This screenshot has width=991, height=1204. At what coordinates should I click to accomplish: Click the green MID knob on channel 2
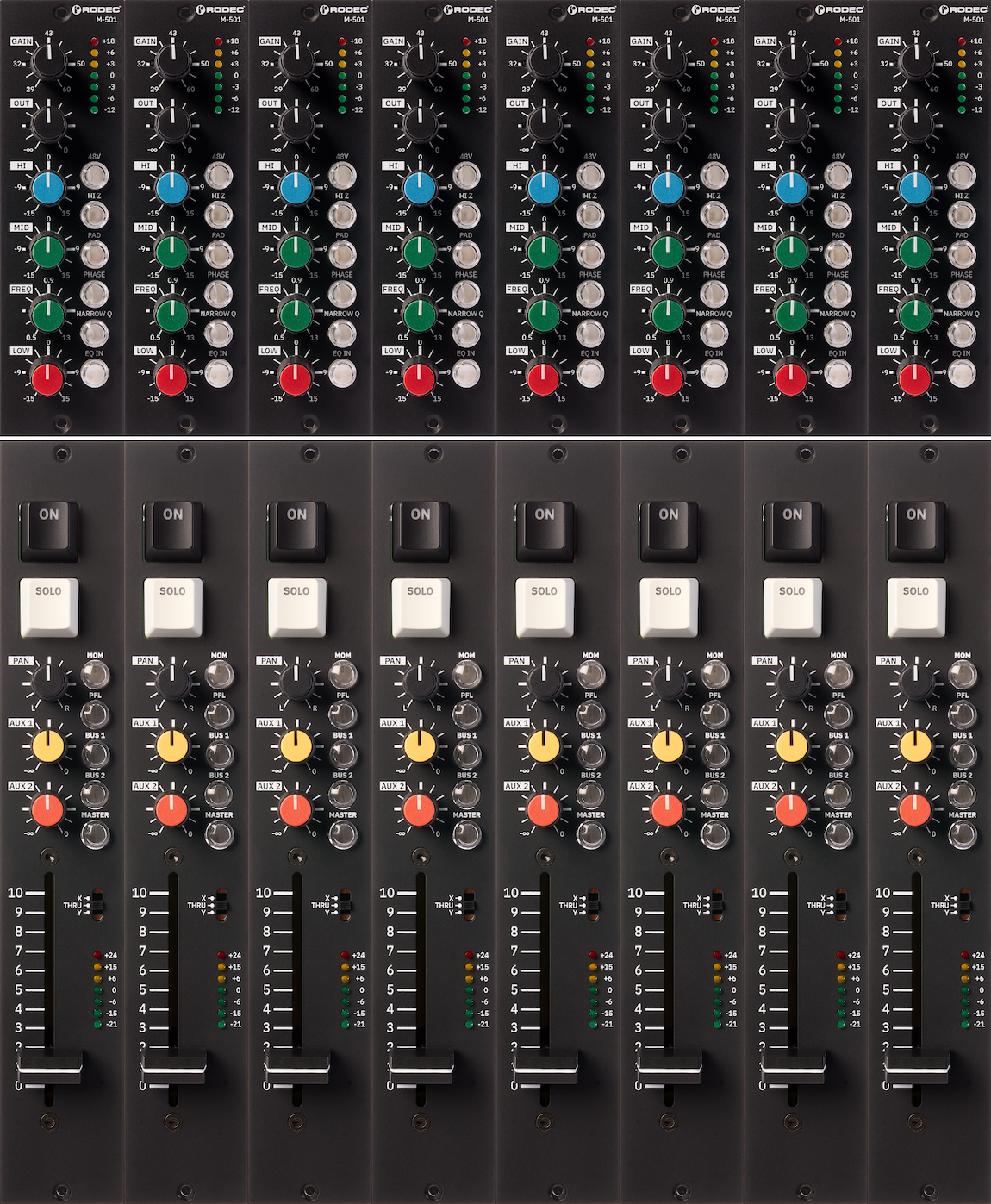172,251
